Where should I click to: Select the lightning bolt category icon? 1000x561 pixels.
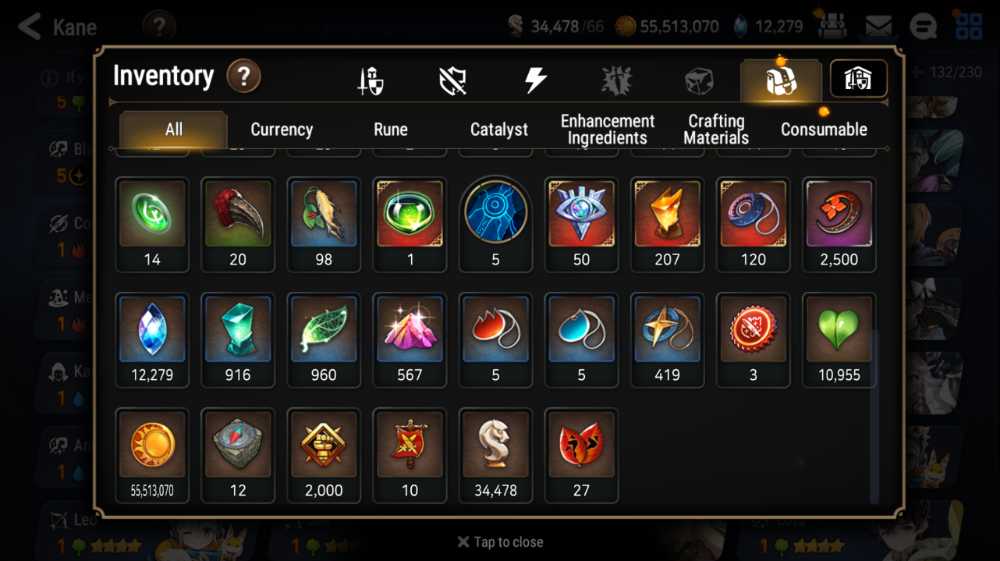[x=535, y=80]
